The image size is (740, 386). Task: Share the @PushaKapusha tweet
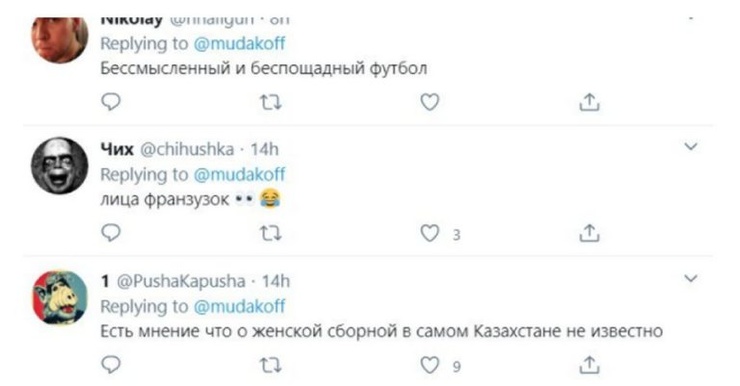pyautogui.click(x=589, y=365)
